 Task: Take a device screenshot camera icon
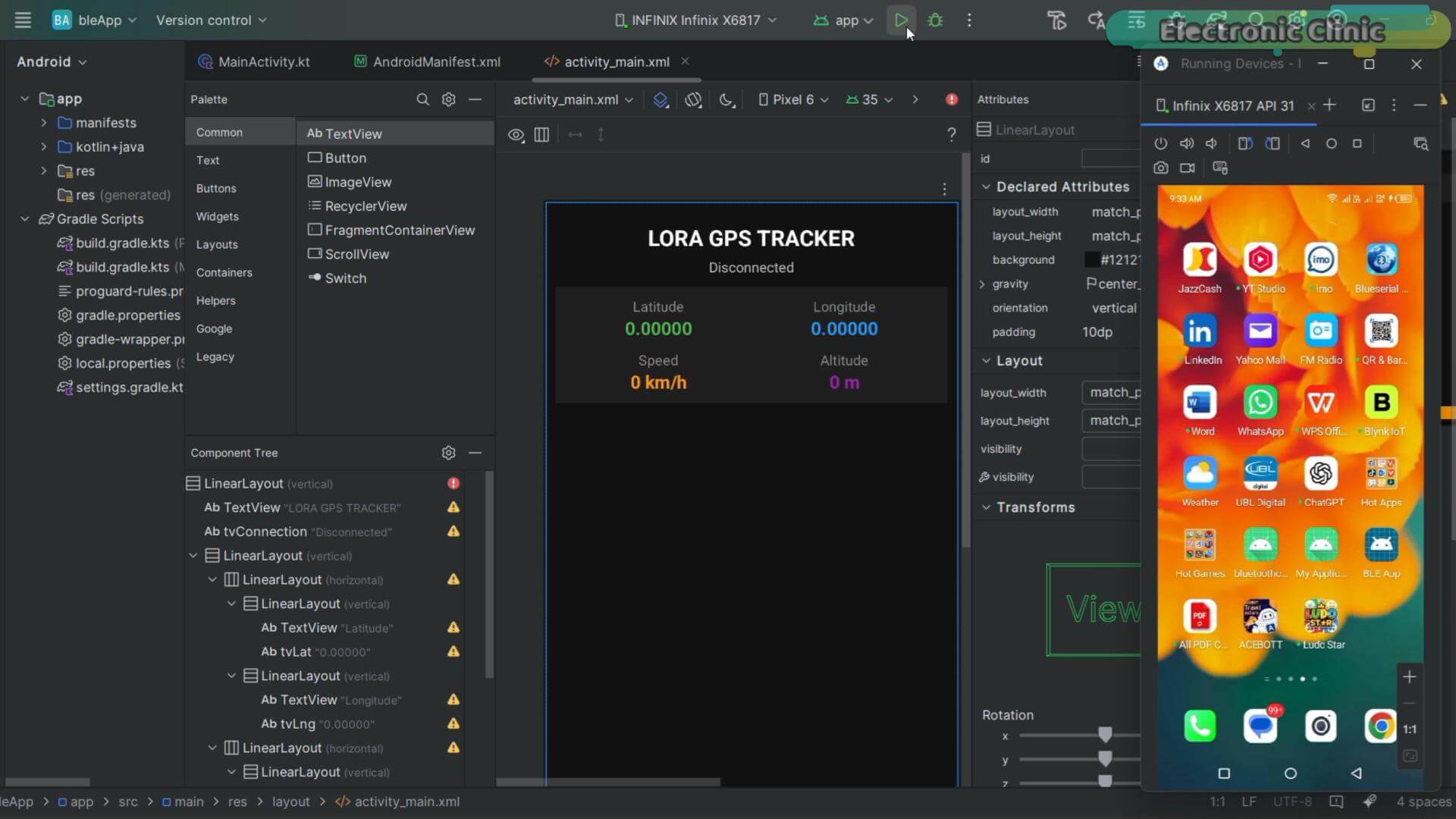1161,168
